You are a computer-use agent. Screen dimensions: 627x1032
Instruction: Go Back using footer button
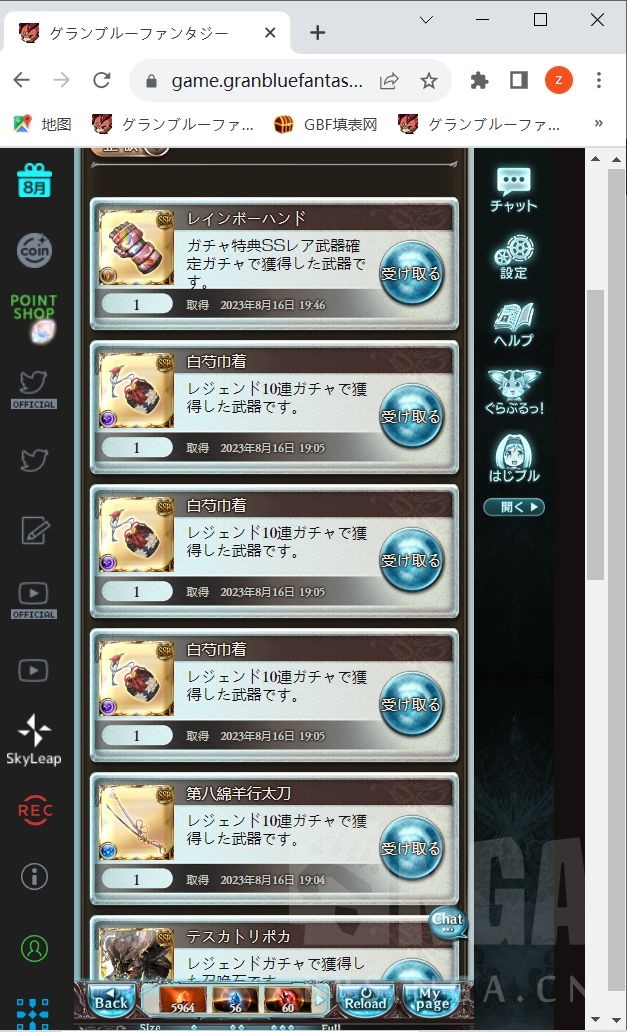coord(111,1000)
